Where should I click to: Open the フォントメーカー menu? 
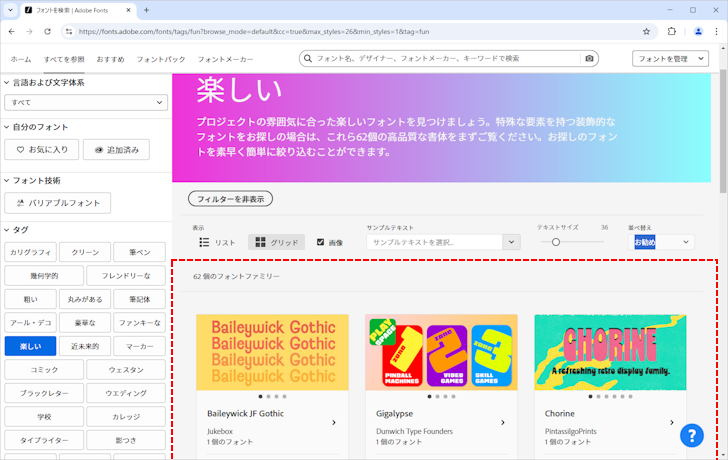click(225, 59)
